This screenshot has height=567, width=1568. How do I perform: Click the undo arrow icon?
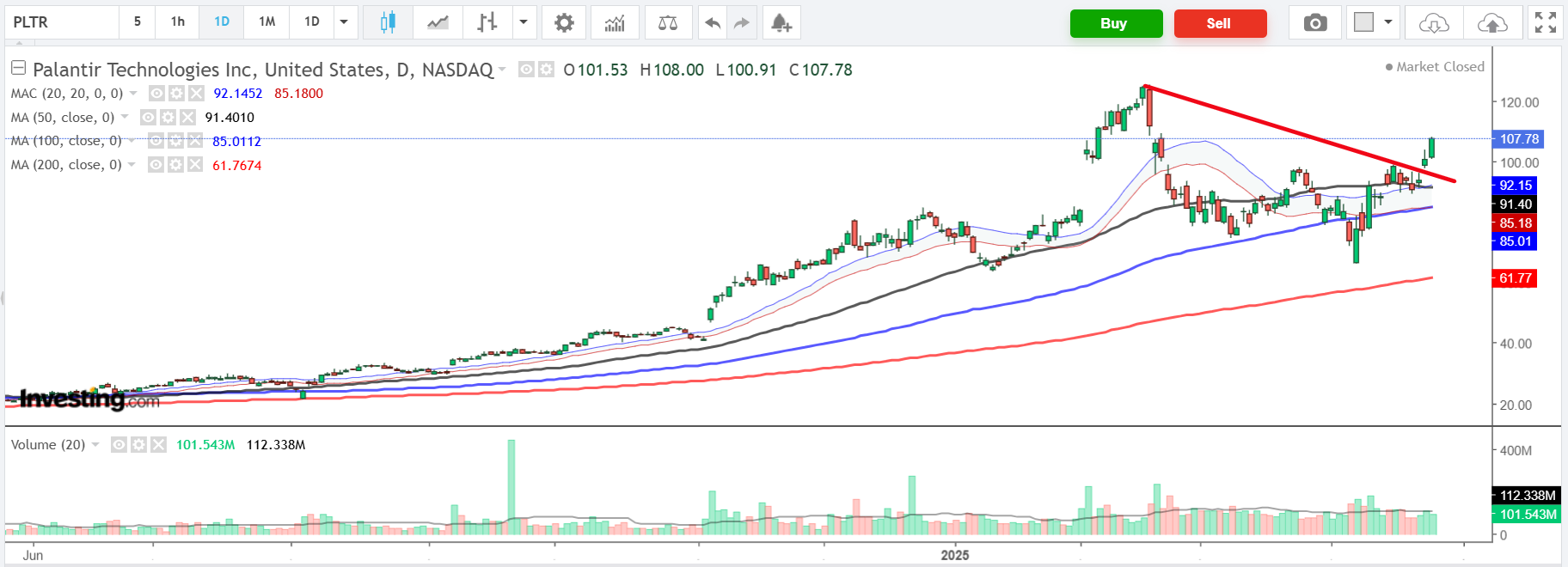712,22
